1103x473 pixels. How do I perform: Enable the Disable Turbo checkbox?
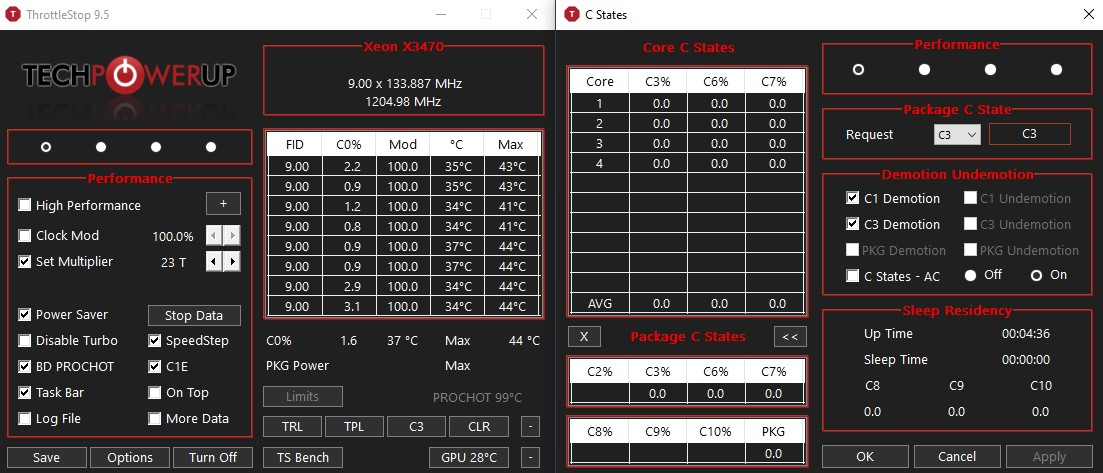tap(25, 341)
